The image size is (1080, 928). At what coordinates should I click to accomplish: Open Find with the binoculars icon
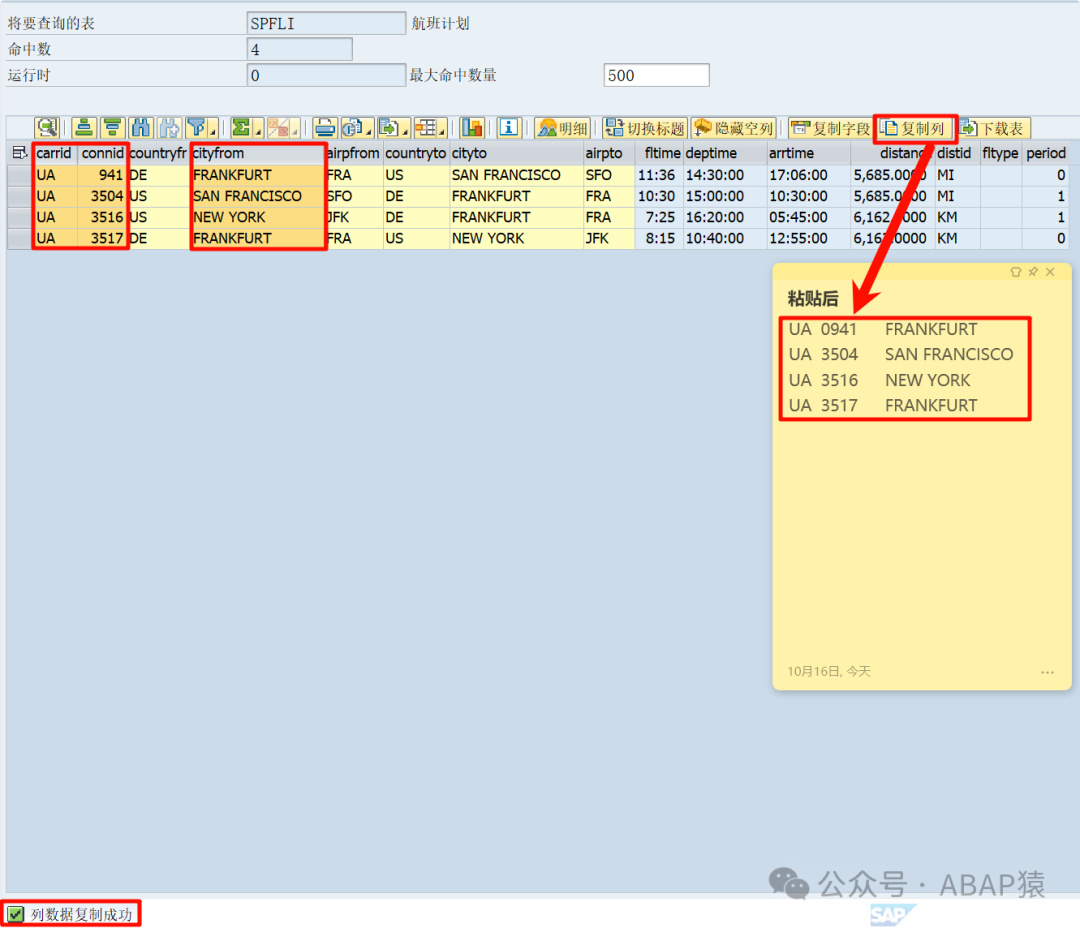coord(141,128)
